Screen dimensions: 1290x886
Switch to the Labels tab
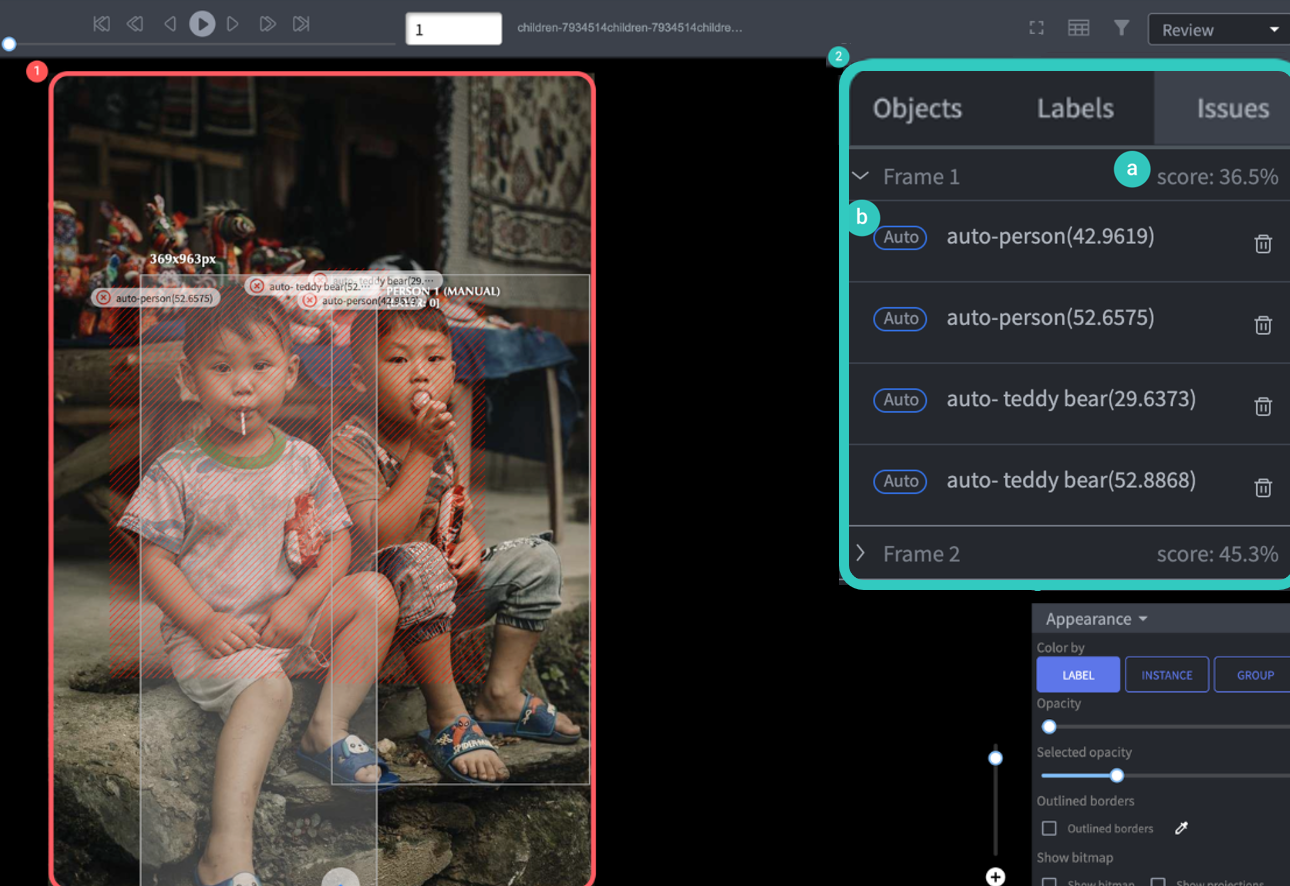[1075, 108]
